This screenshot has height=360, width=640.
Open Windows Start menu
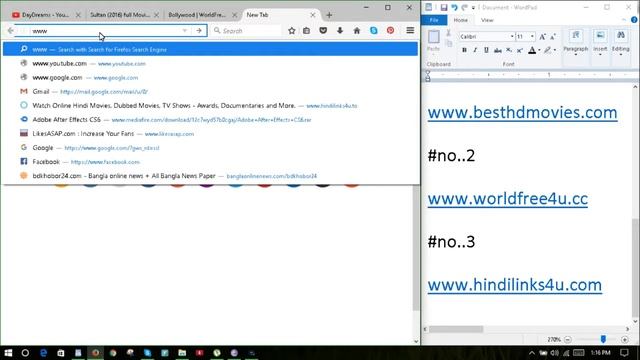click(8, 353)
